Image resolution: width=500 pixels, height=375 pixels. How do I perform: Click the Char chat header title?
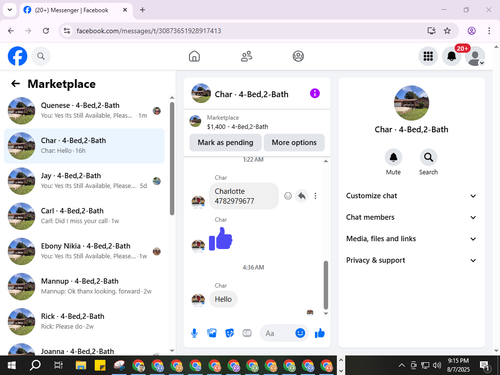(x=251, y=94)
